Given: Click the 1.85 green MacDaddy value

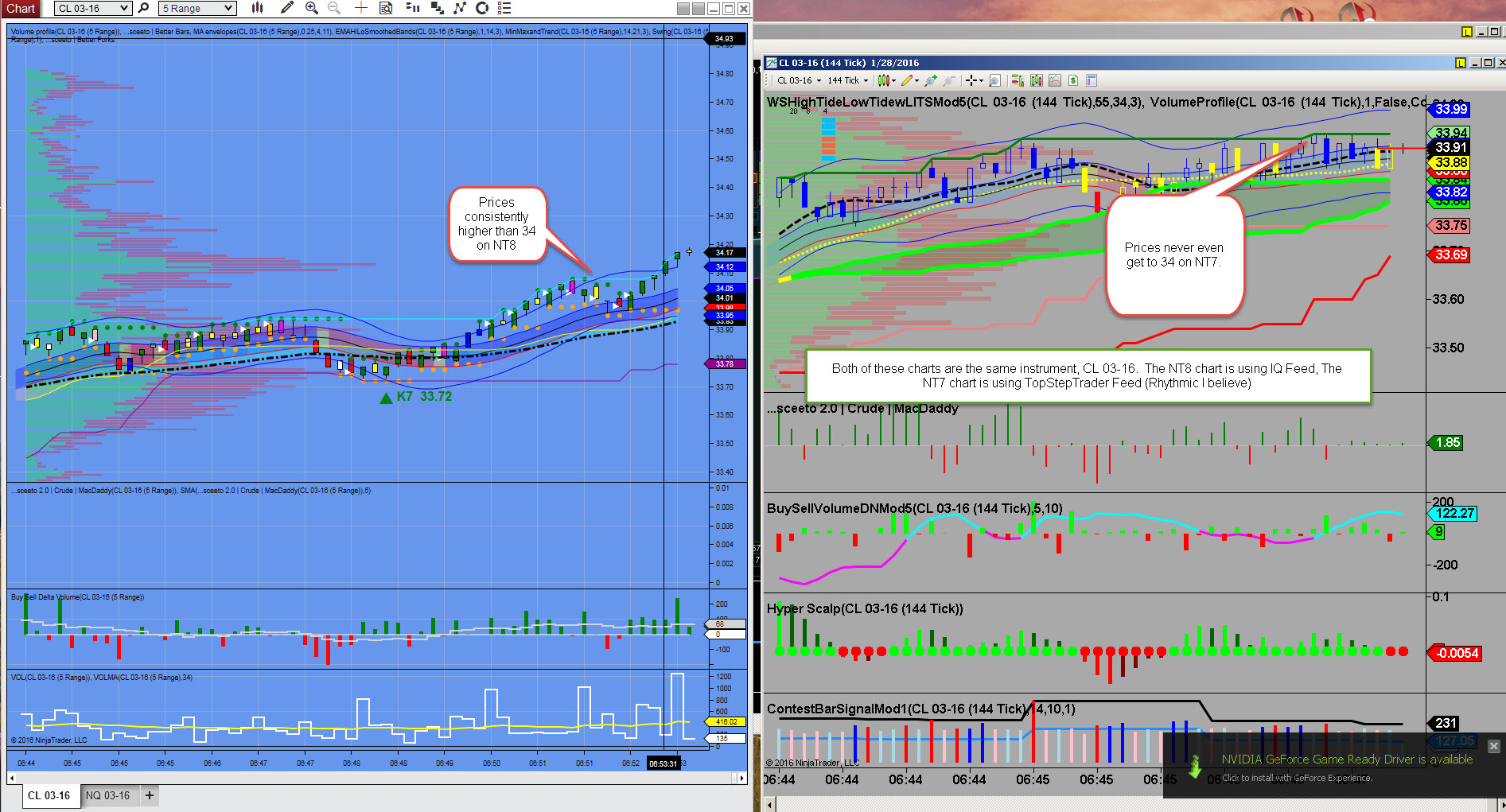Looking at the screenshot, I should [1446, 443].
